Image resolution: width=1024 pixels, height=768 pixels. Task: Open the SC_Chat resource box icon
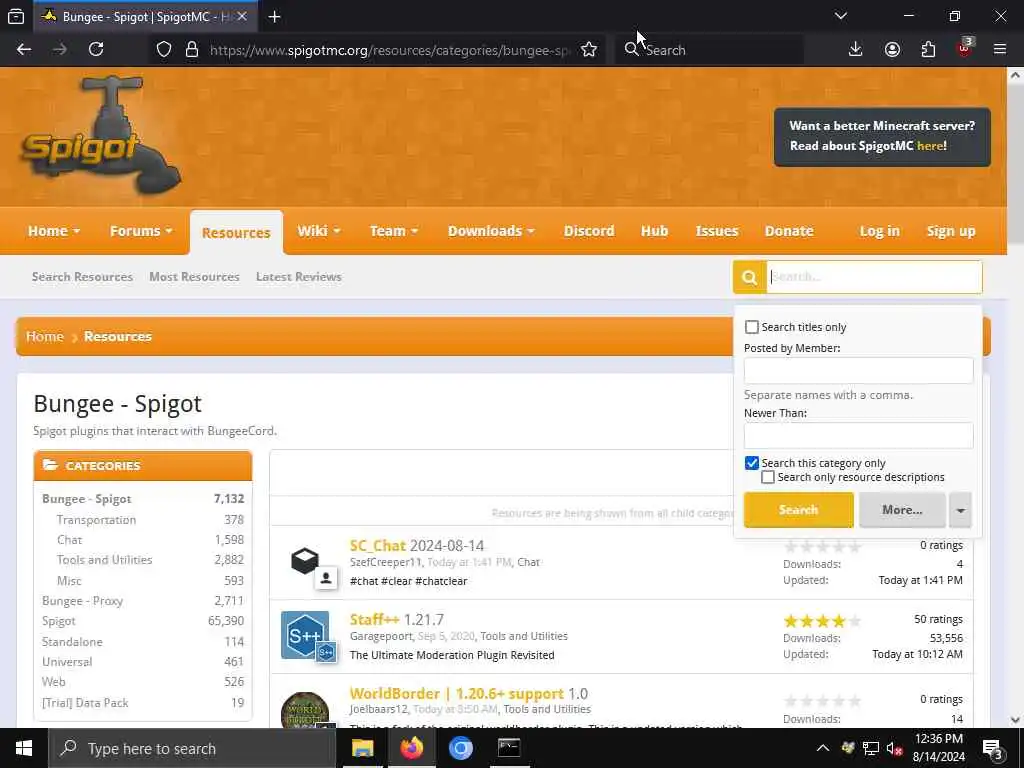tap(305, 562)
